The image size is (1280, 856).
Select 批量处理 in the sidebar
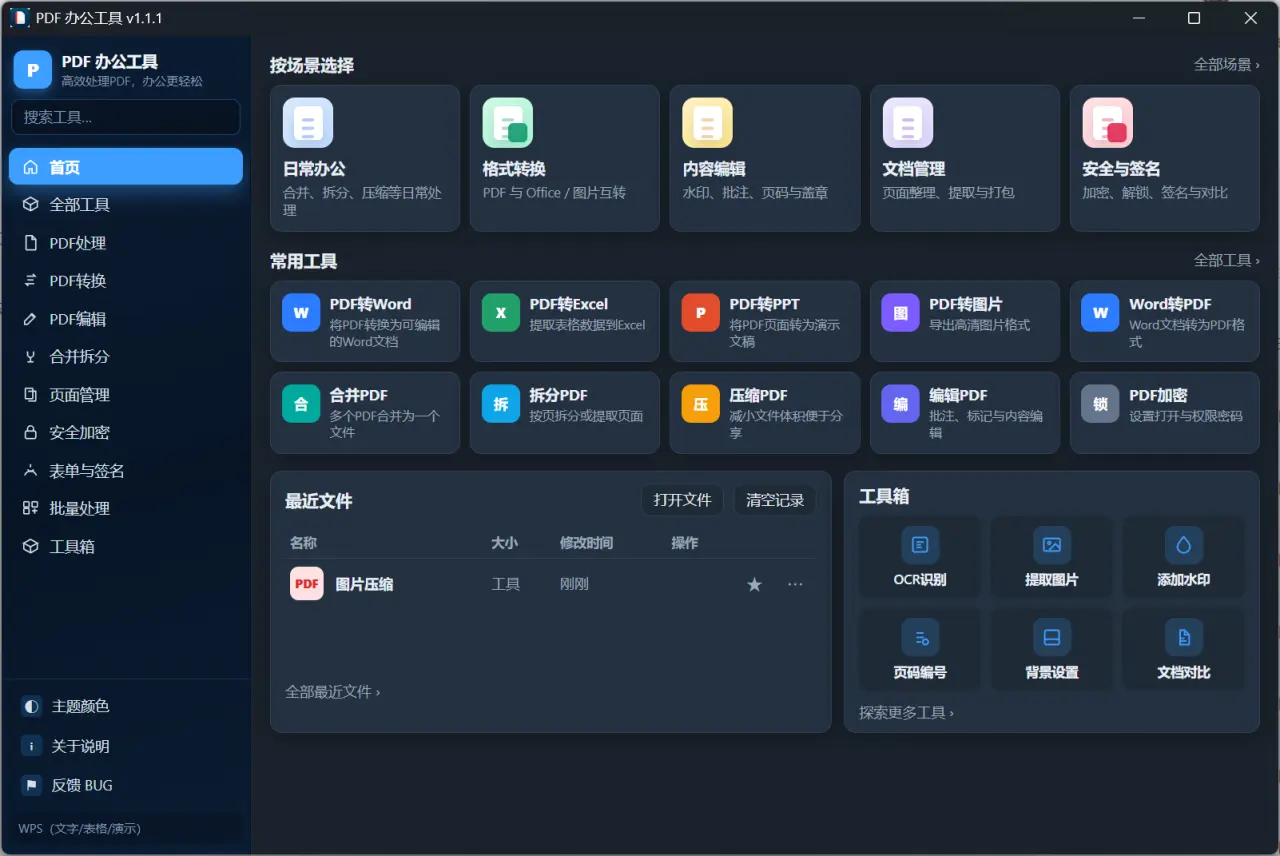[x=126, y=509]
